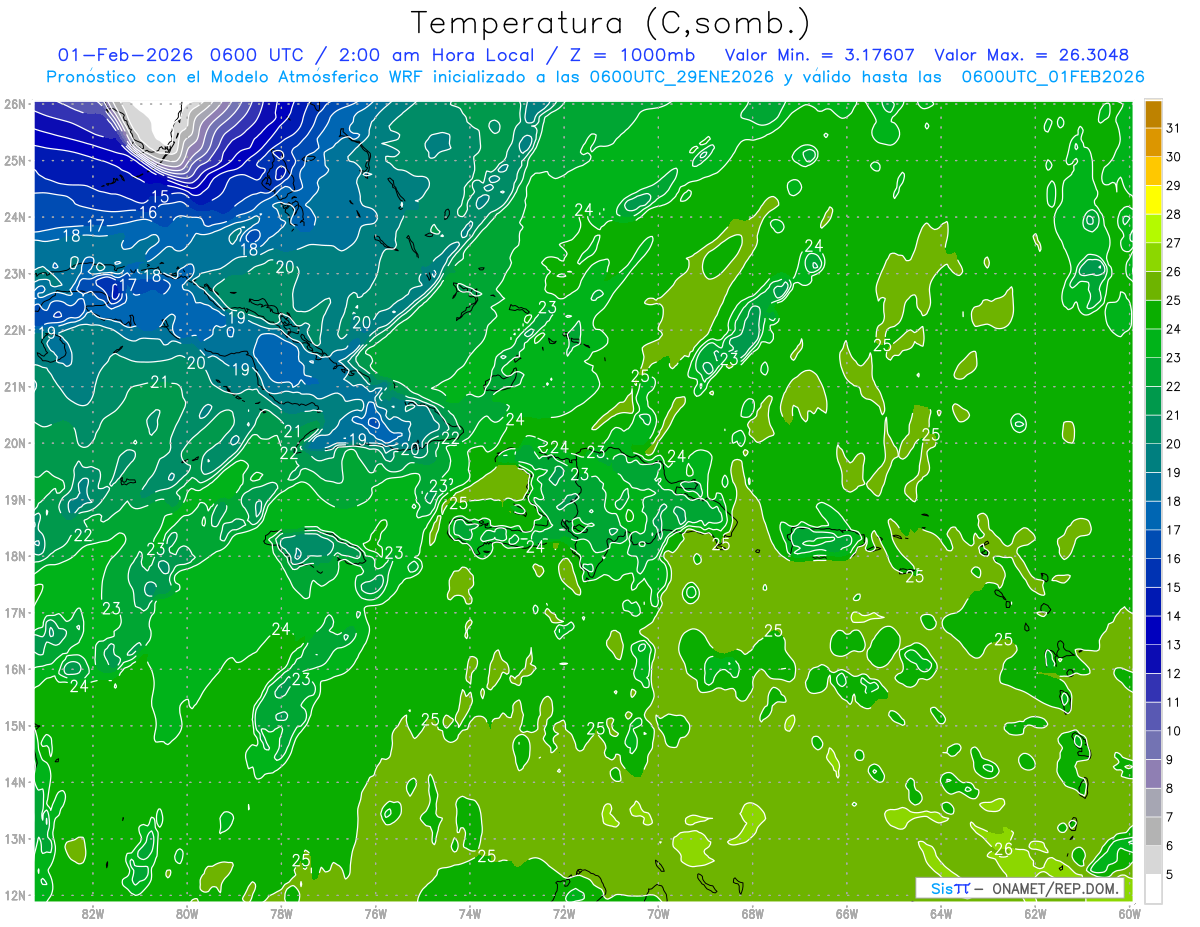
Task: Click the 14N latitude axis label
Action: pos(14,782)
